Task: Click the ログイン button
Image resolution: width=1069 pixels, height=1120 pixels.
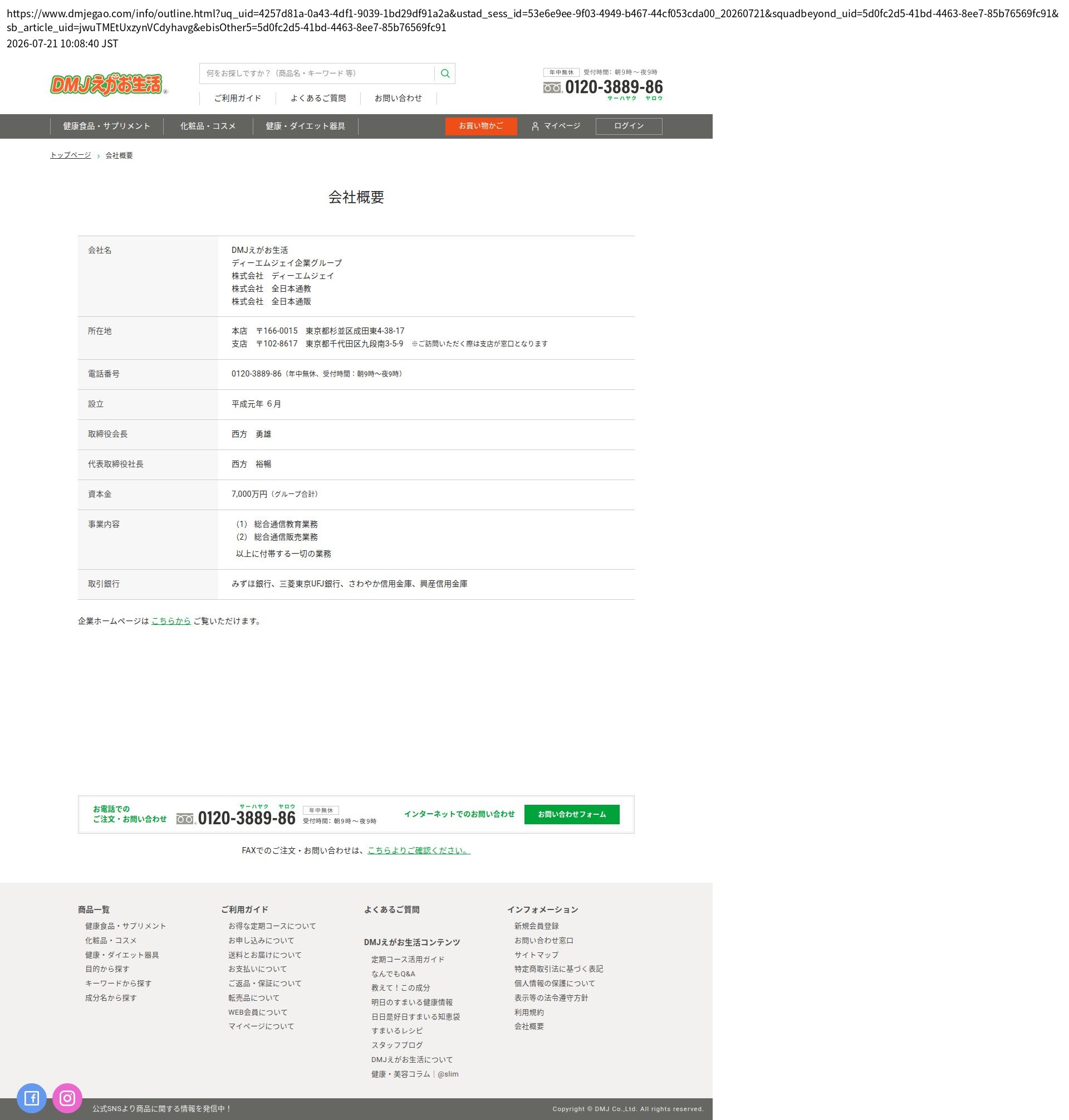Action: coord(629,126)
